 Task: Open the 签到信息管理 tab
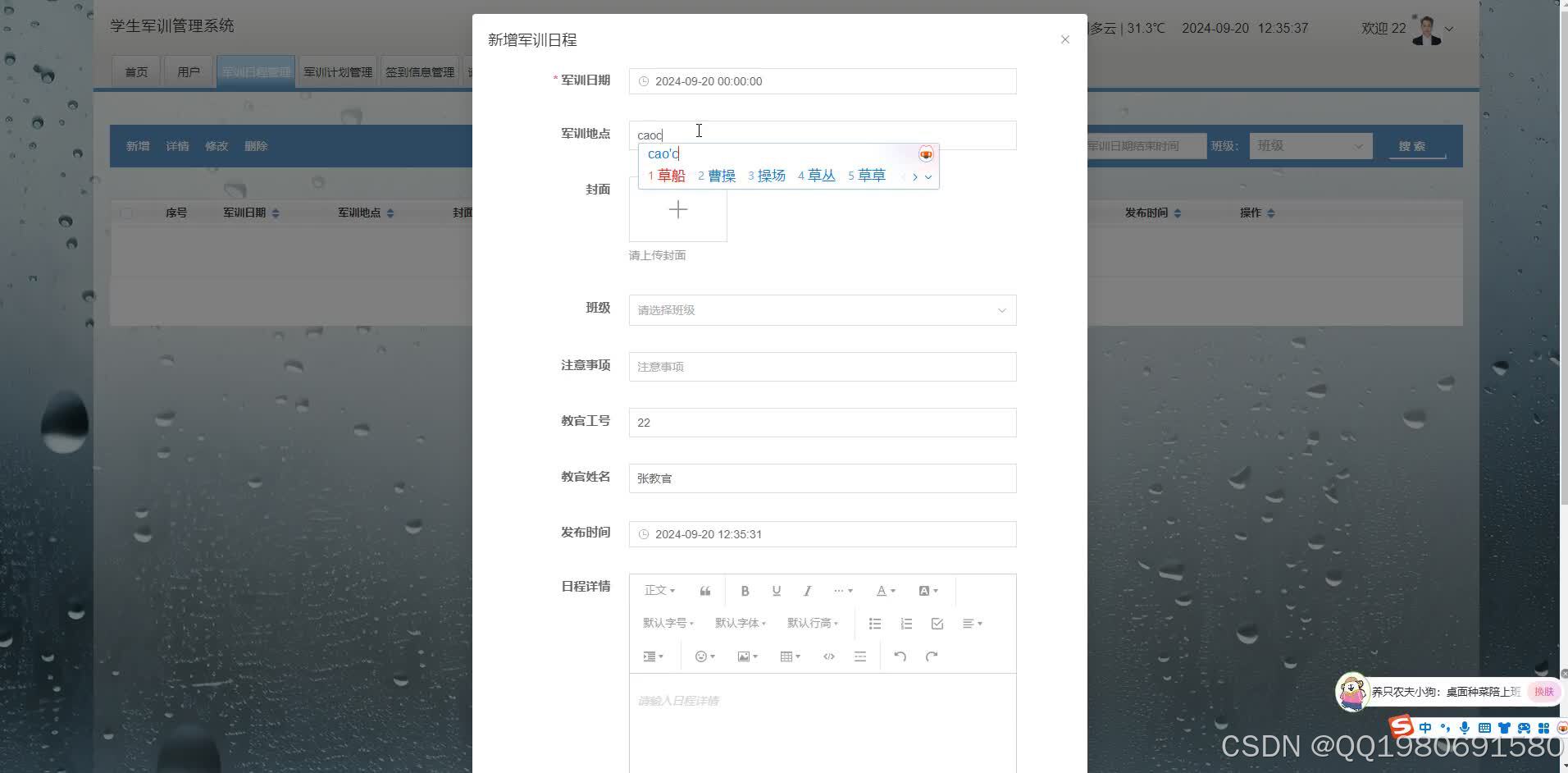pos(419,71)
